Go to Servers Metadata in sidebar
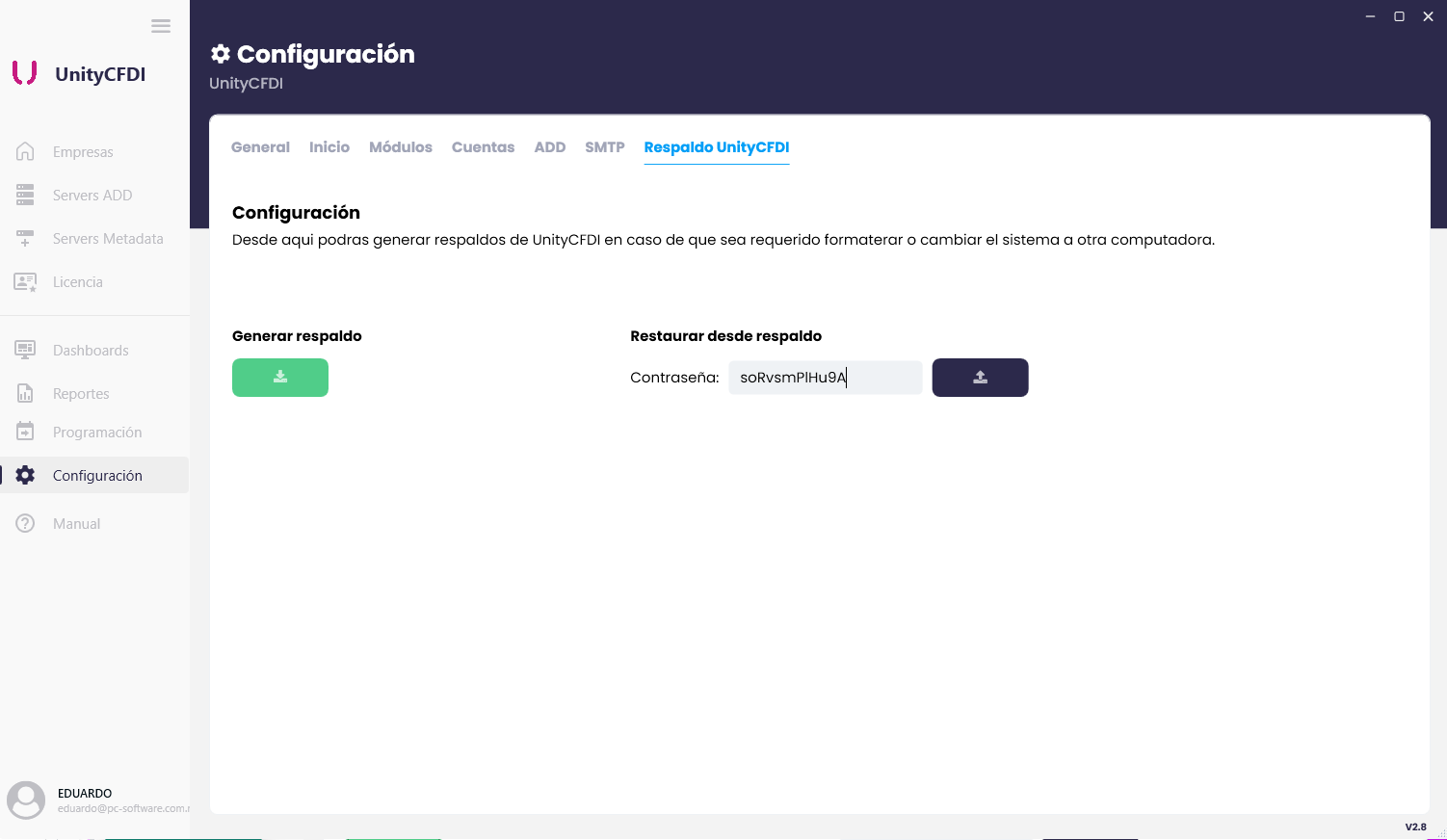 (108, 239)
